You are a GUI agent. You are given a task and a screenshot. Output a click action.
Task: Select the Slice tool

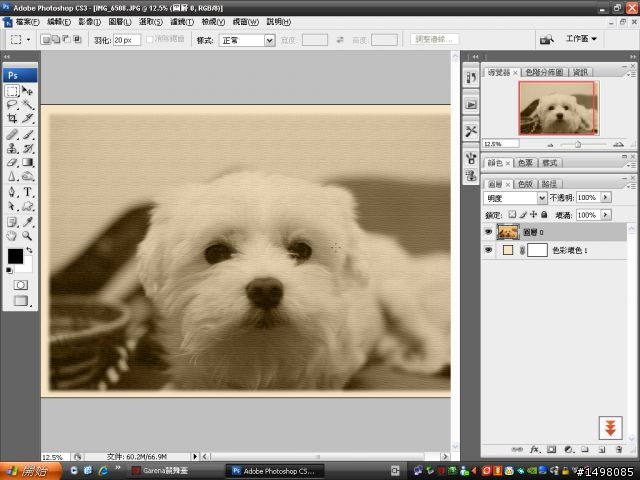point(27,118)
